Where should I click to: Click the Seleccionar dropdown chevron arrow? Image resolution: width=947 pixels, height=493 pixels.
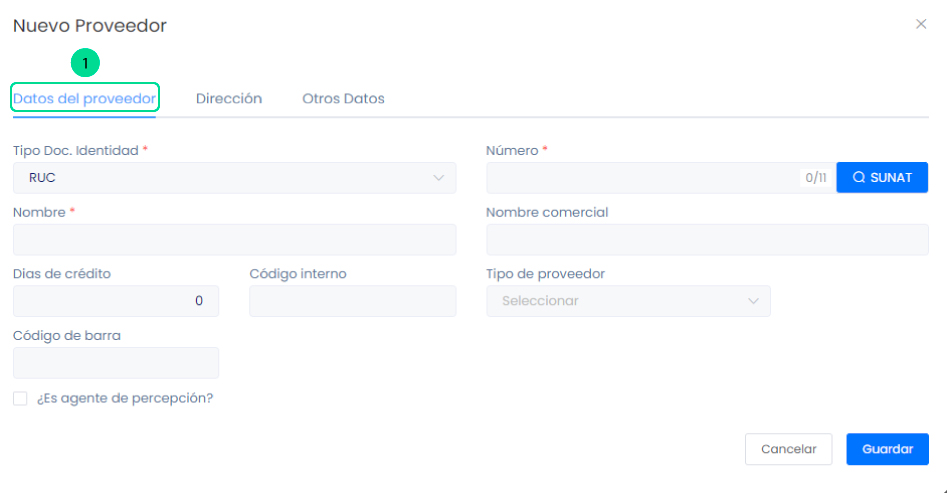point(753,301)
